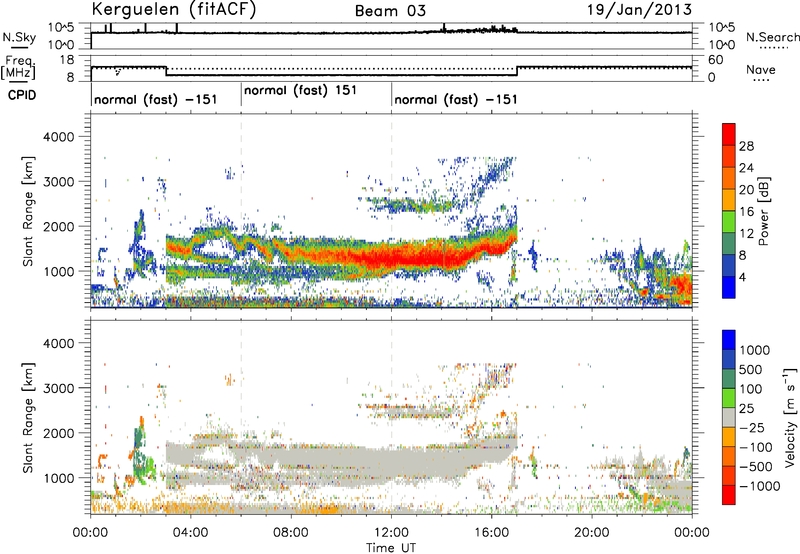800x554 pixels.
Task: Pick the bottom blue segment of the Power colorbar
Action: (x=729, y=287)
